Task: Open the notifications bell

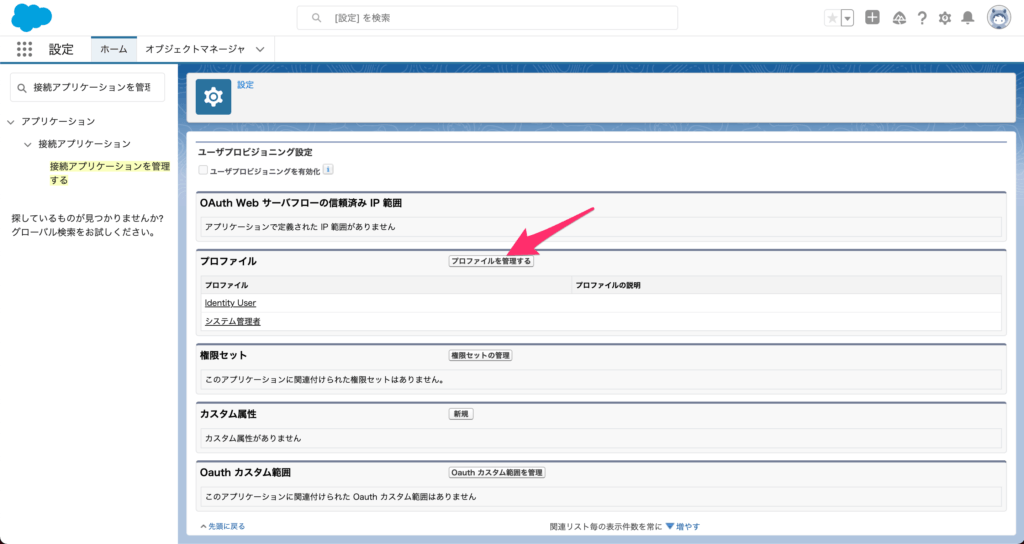Action: pyautogui.click(x=968, y=18)
